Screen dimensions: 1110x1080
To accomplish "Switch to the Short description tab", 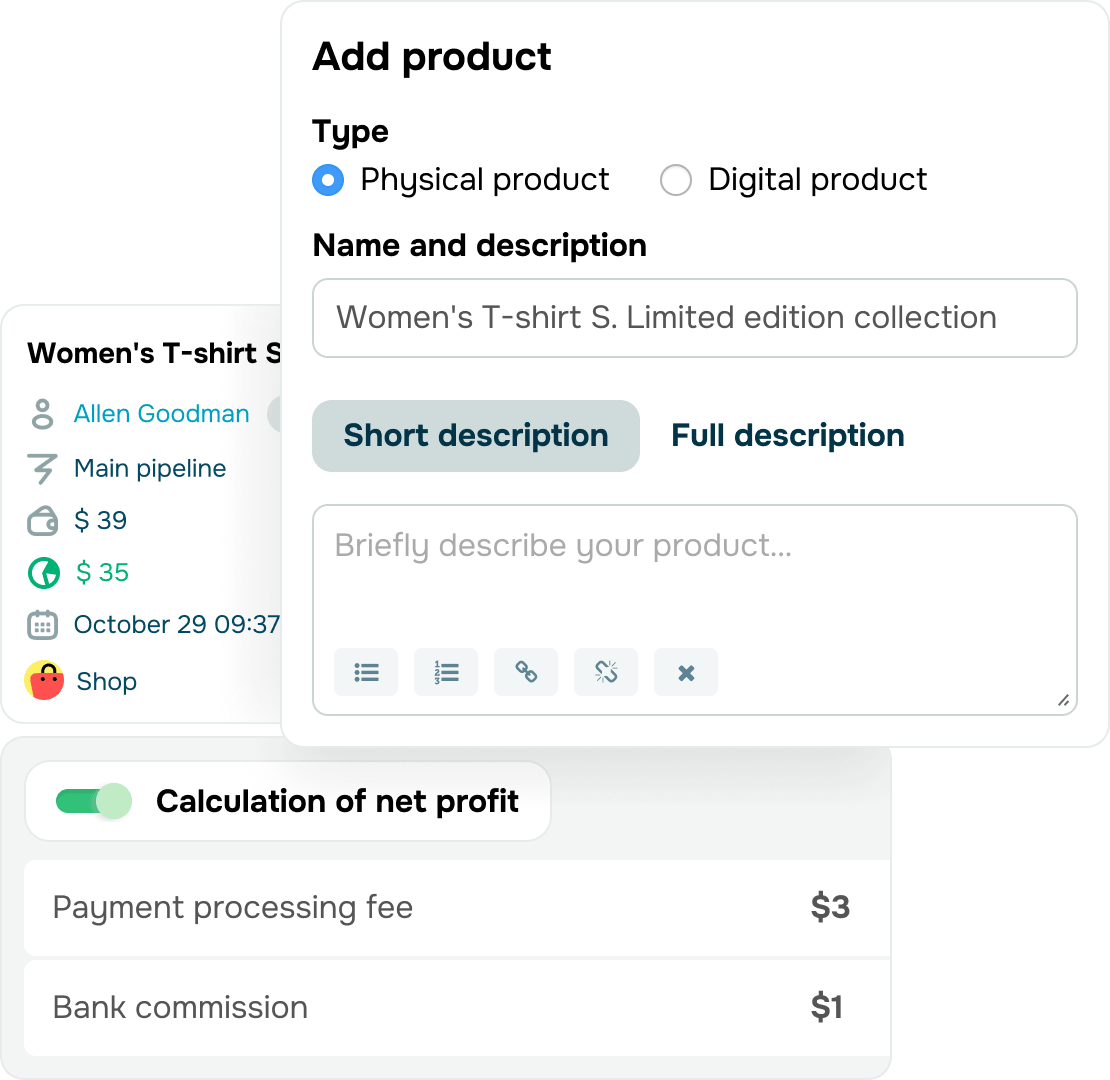I will pyautogui.click(x=476, y=436).
